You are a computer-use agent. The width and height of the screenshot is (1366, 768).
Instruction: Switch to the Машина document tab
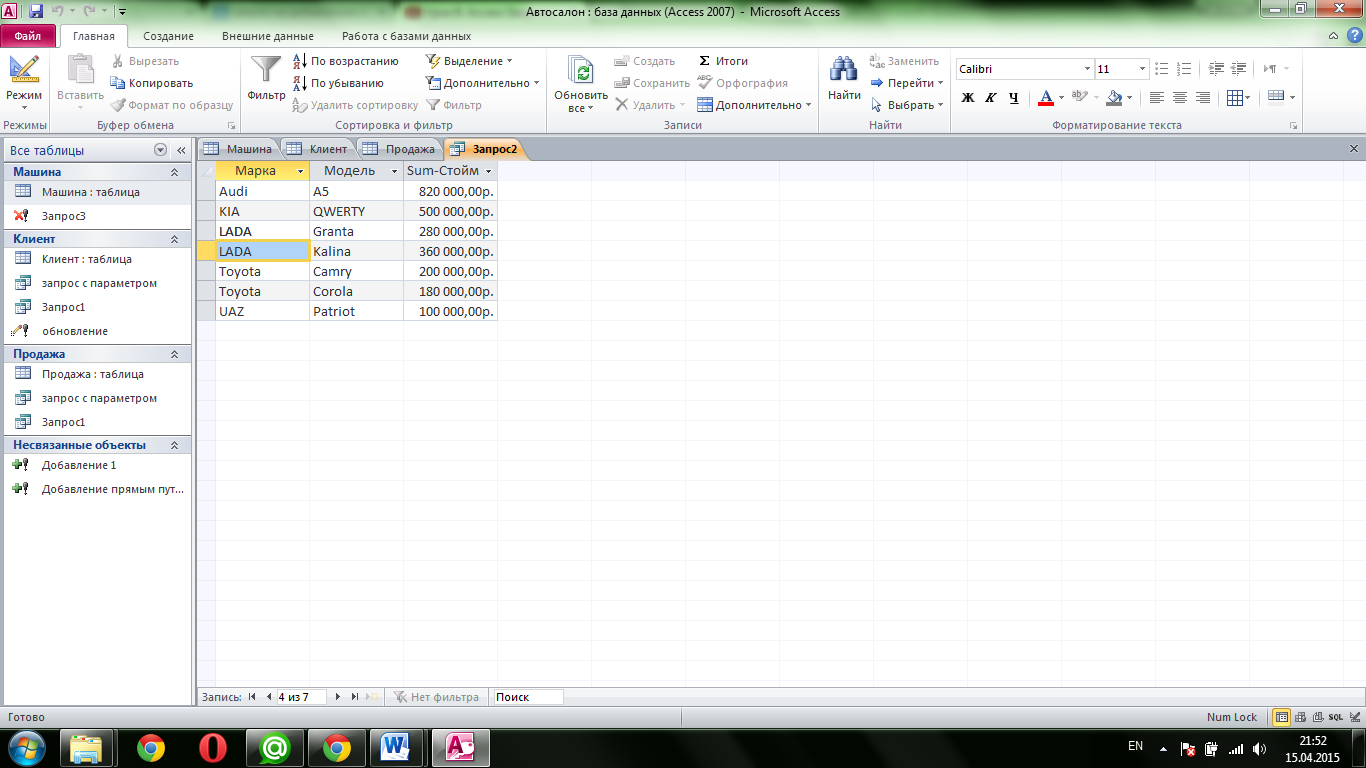[238, 149]
